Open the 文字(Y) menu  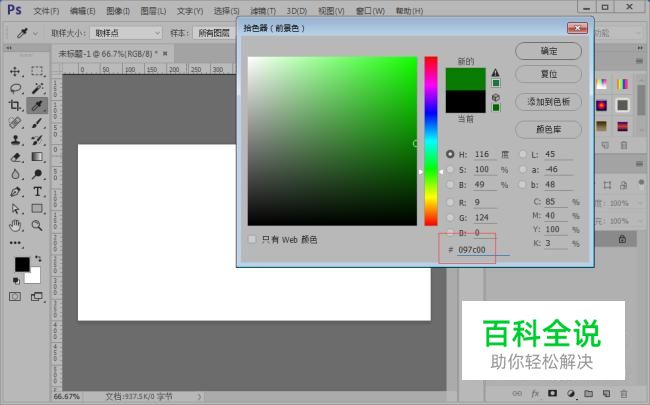pos(189,11)
